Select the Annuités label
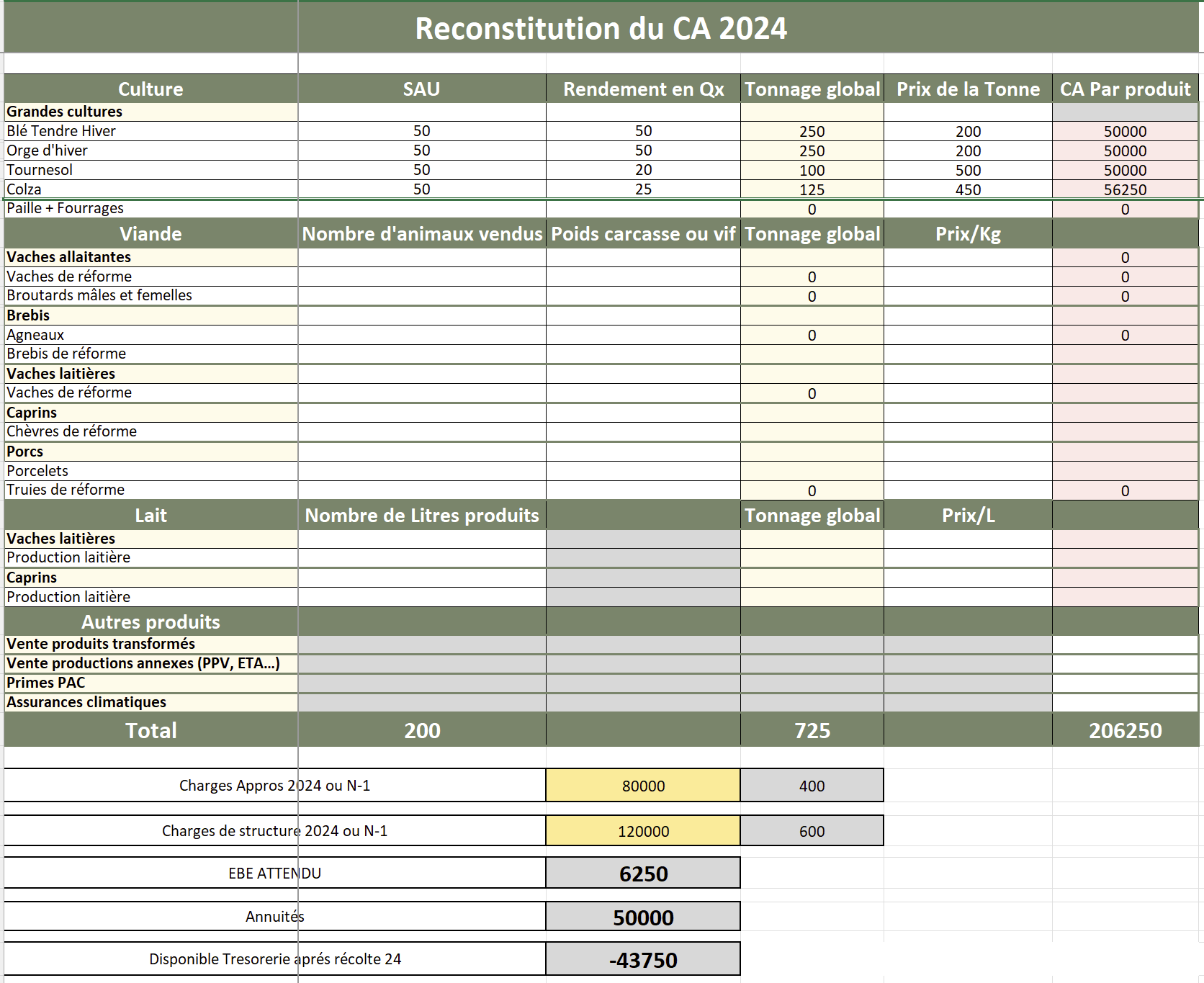Image resolution: width=1204 pixels, height=983 pixels. [x=274, y=917]
